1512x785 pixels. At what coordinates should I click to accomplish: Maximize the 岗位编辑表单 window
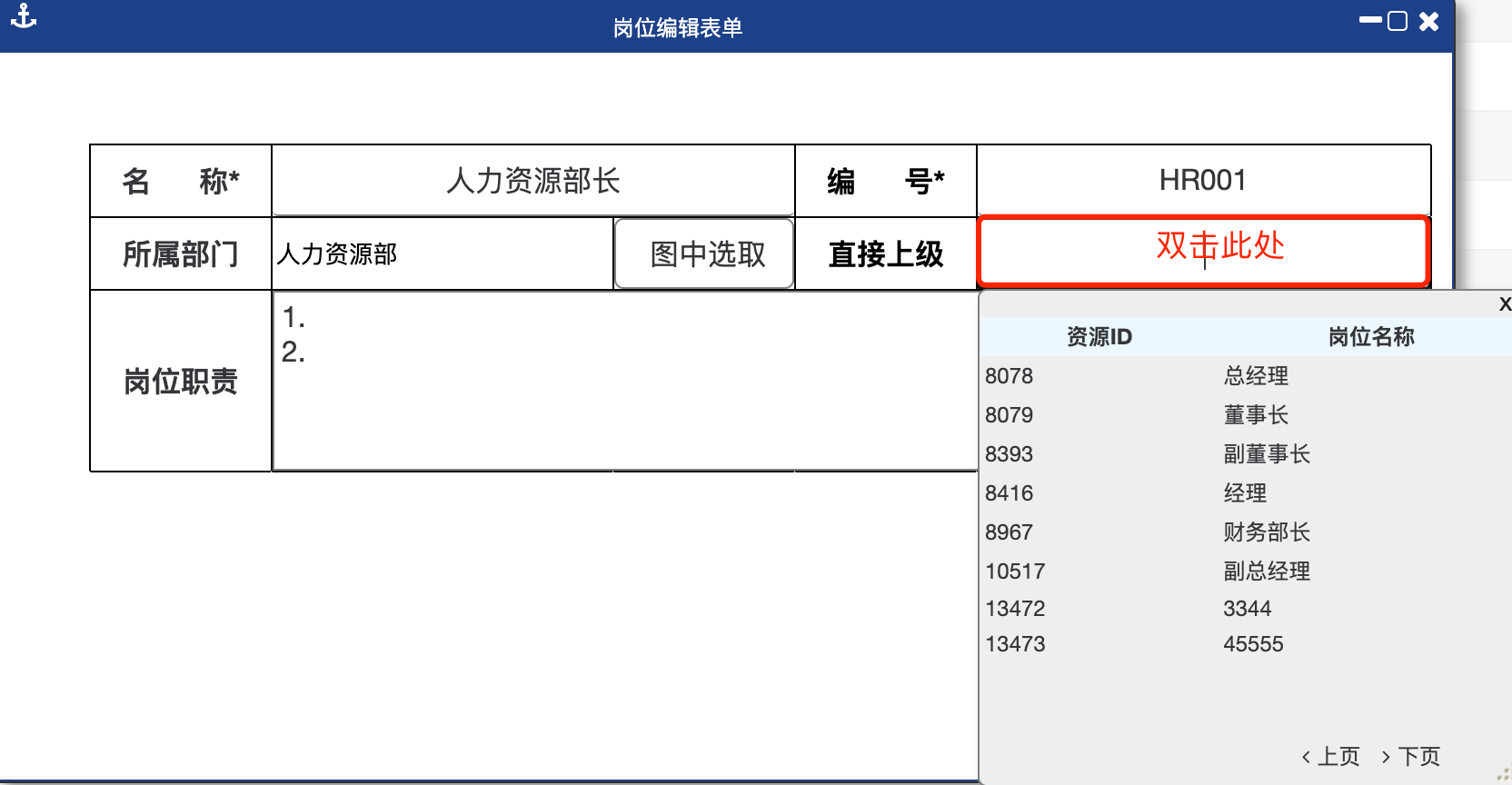tap(1398, 21)
